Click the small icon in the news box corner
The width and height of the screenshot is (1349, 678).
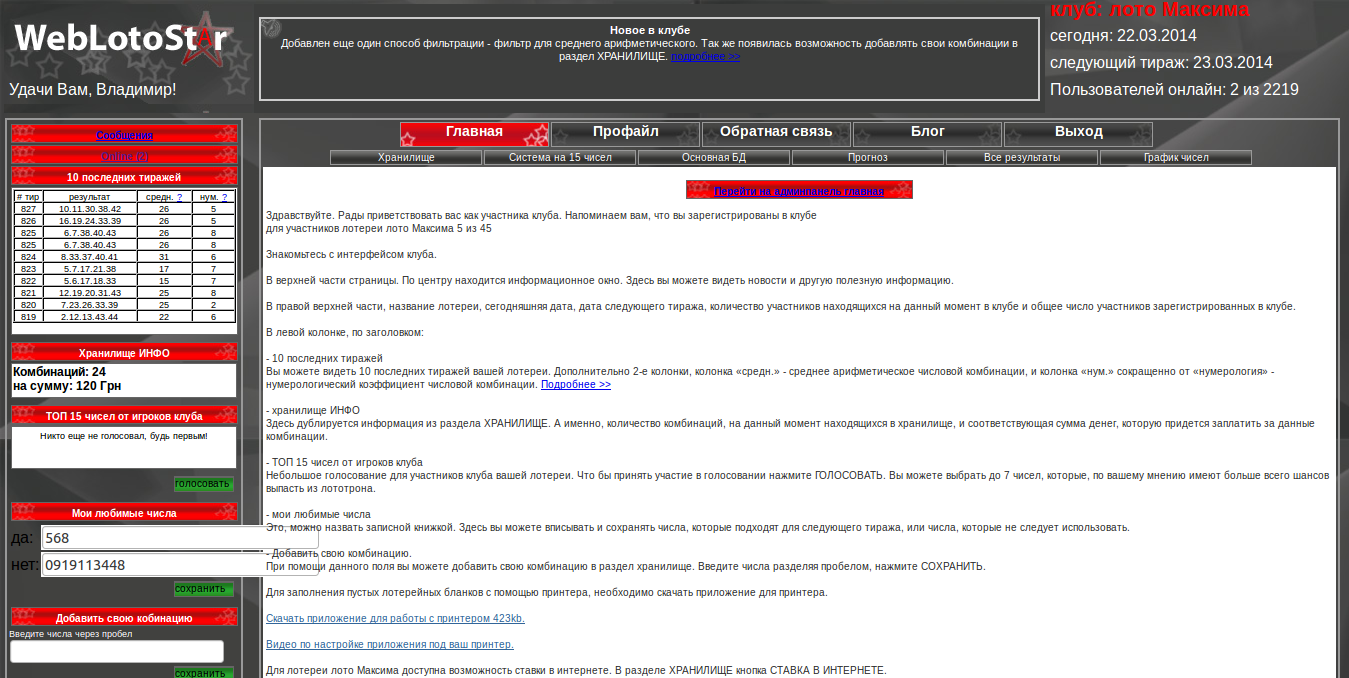(x=272, y=28)
